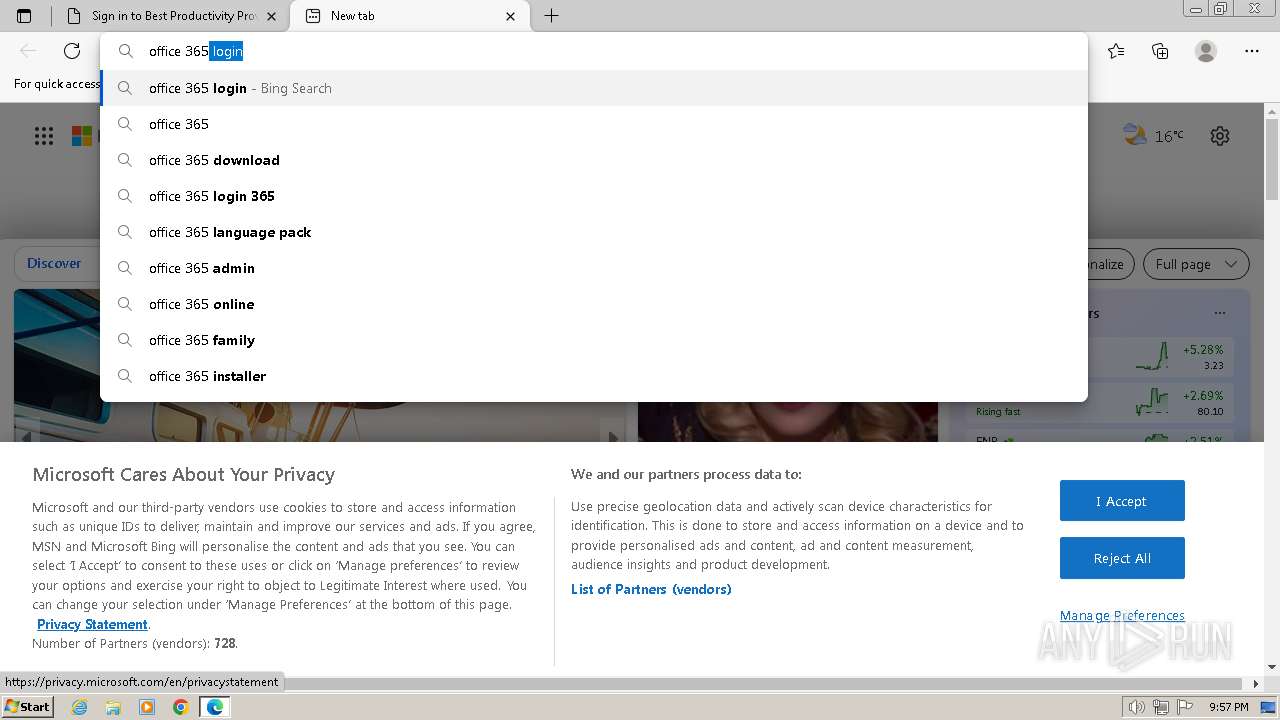Launch Google Chrome from the taskbar
The height and width of the screenshot is (720, 1280).
point(180,707)
